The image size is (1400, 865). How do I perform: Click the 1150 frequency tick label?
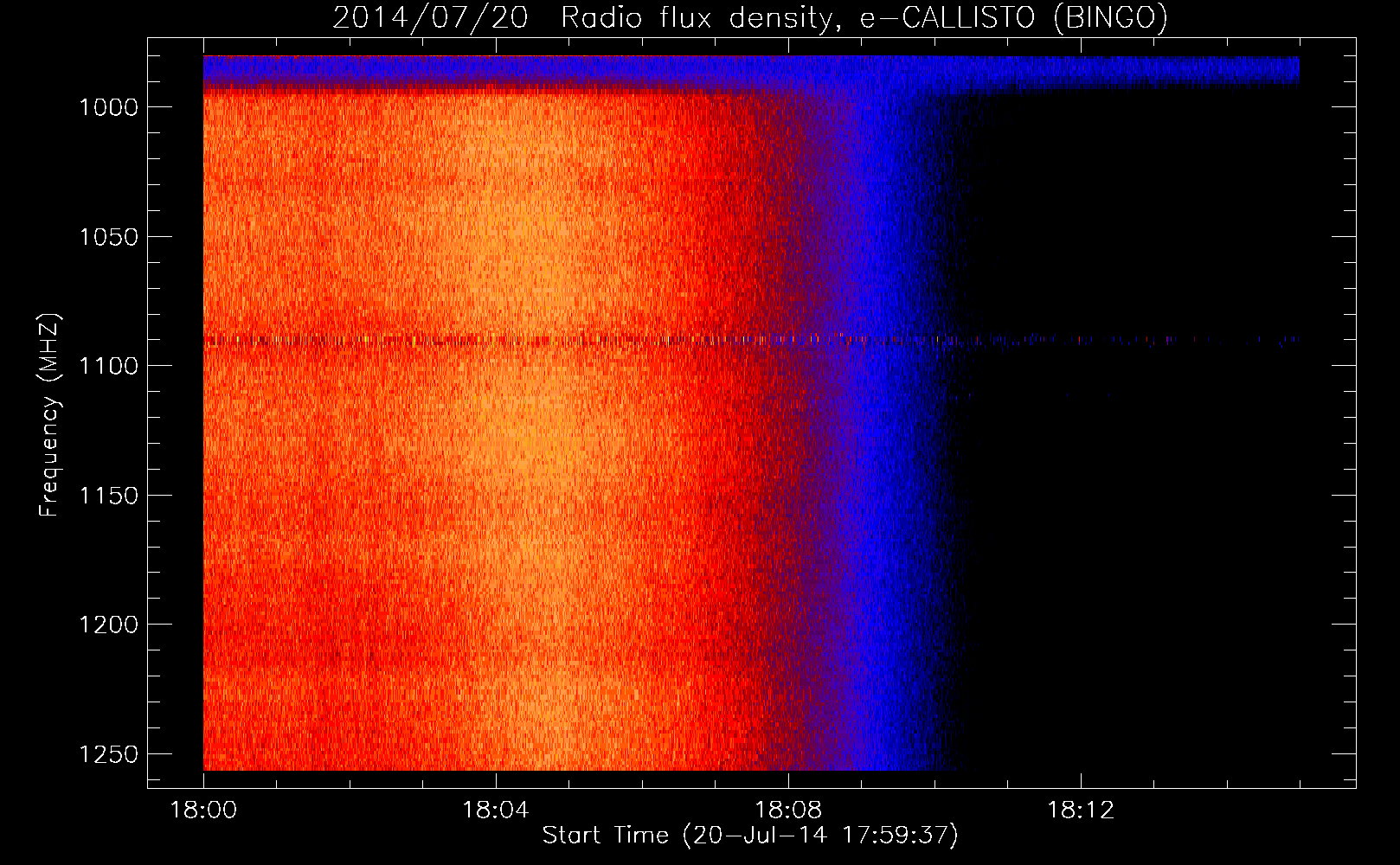(108, 496)
